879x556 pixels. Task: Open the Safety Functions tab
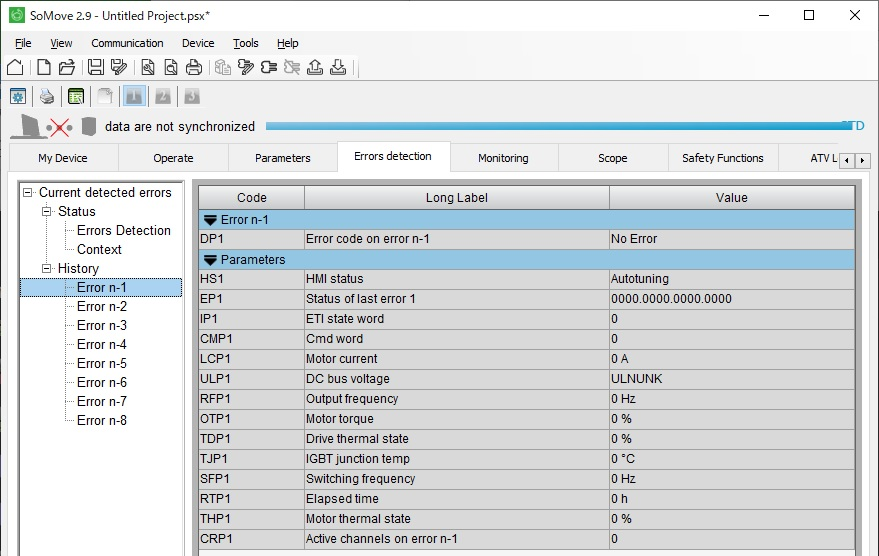(723, 158)
